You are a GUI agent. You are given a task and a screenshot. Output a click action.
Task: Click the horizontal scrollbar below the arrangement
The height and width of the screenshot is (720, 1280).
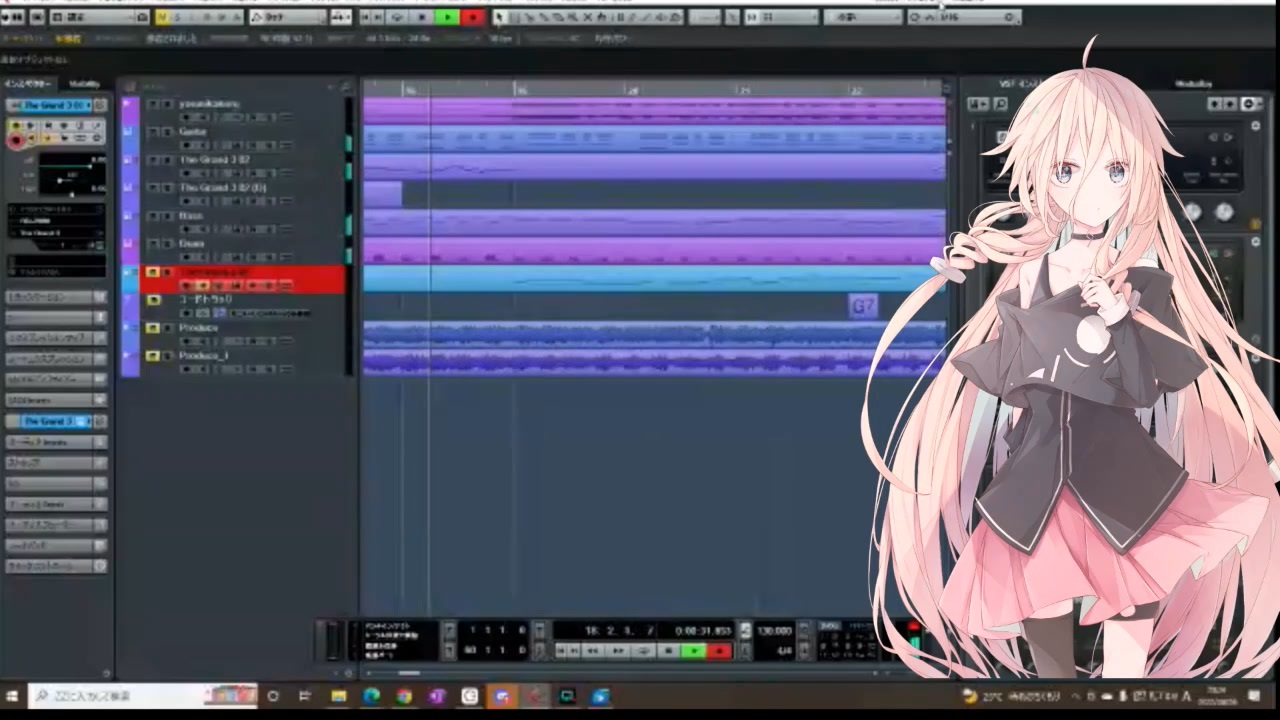pyautogui.click(x=410, y=673)
